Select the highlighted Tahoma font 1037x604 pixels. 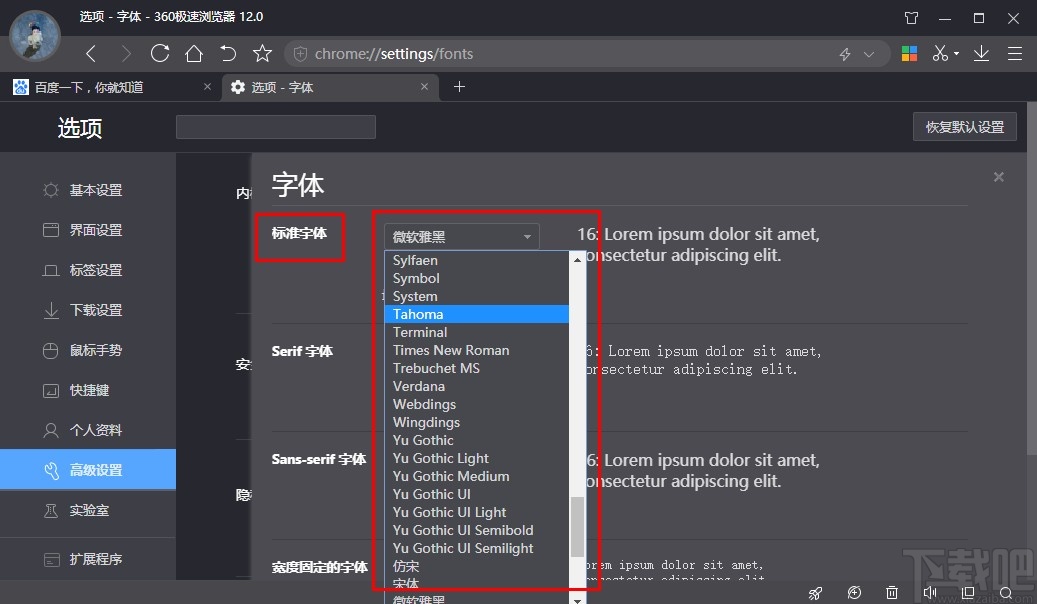tap(477, 314)
